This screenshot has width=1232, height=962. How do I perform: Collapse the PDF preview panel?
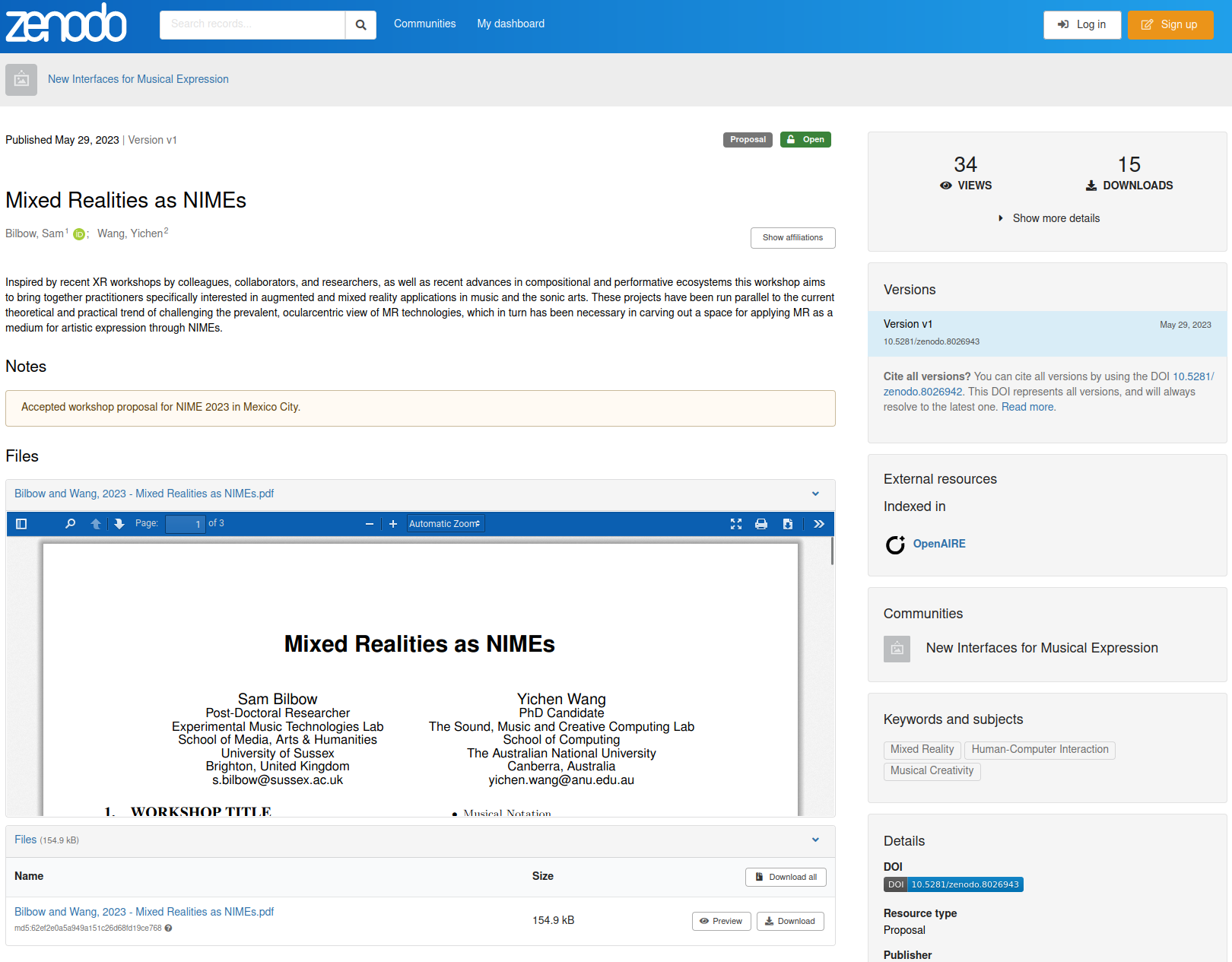coord(815,494)
